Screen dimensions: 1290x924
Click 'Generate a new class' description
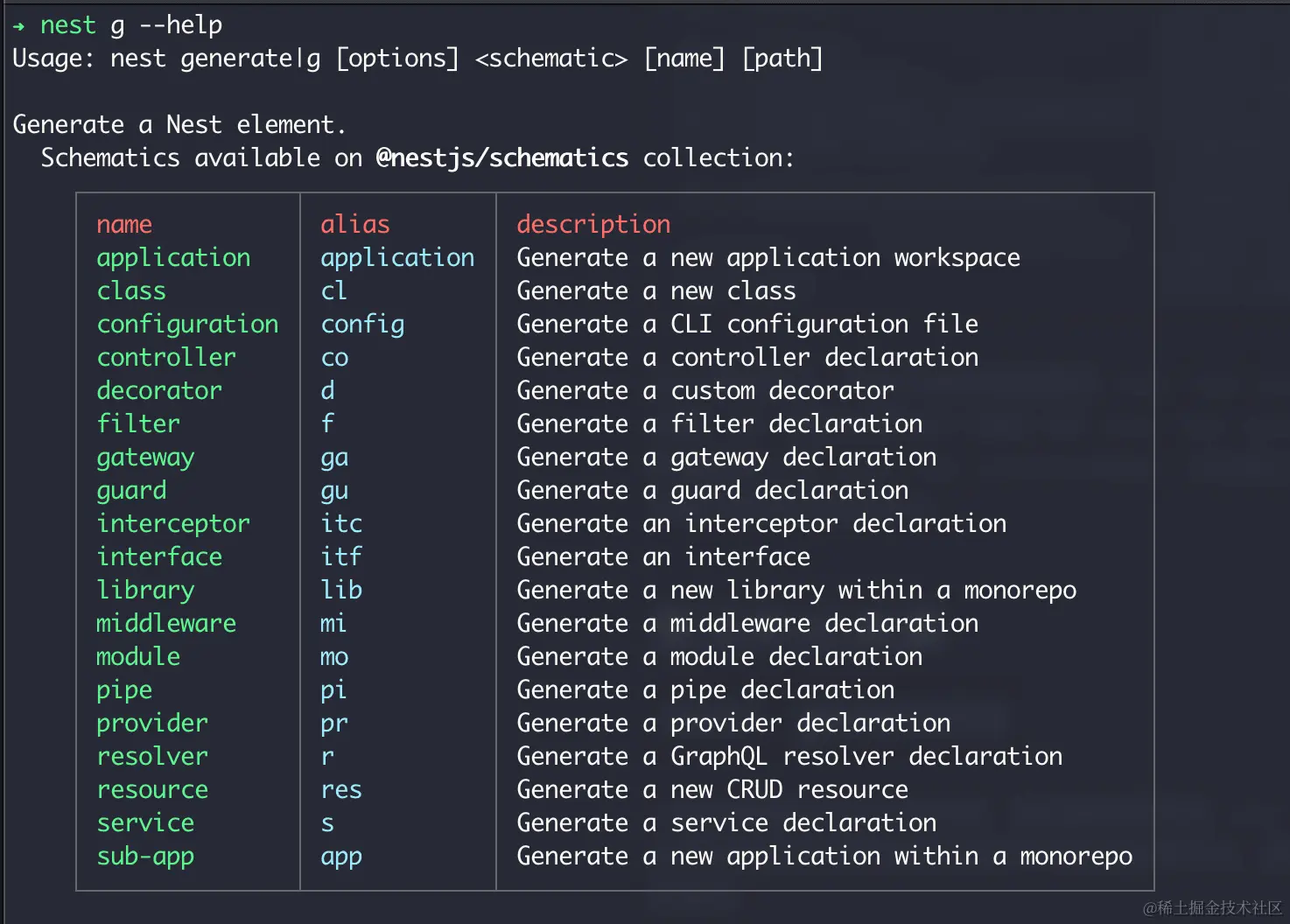[656, 291]
